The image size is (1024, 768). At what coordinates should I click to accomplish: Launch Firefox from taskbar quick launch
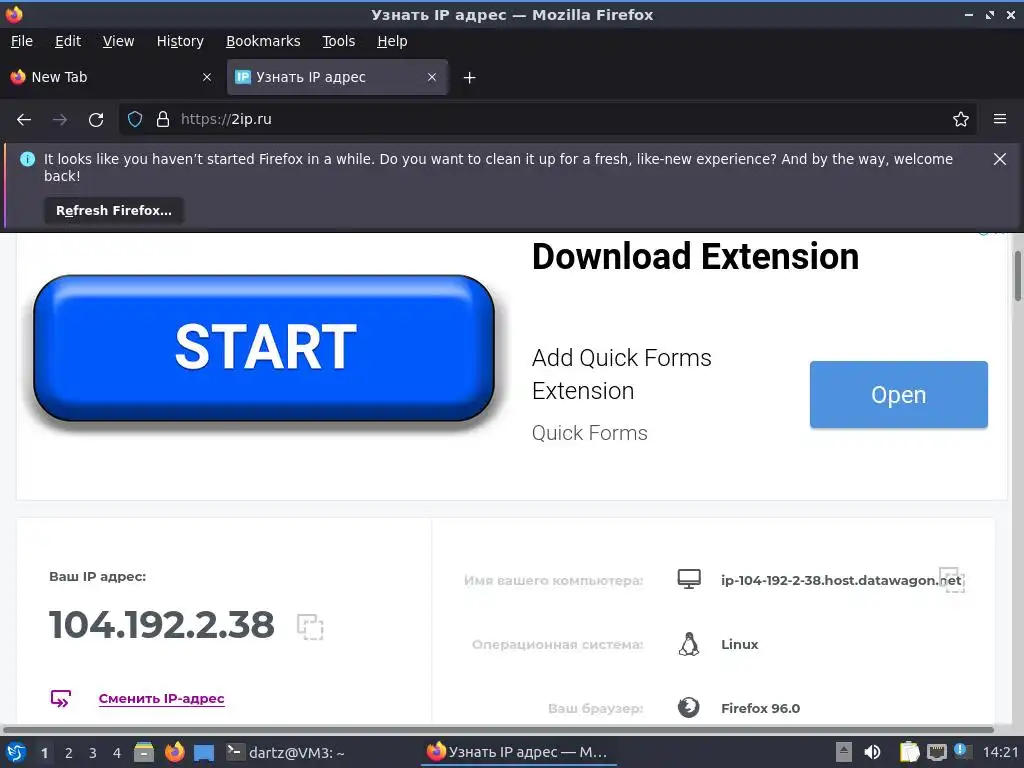(174, 752)
